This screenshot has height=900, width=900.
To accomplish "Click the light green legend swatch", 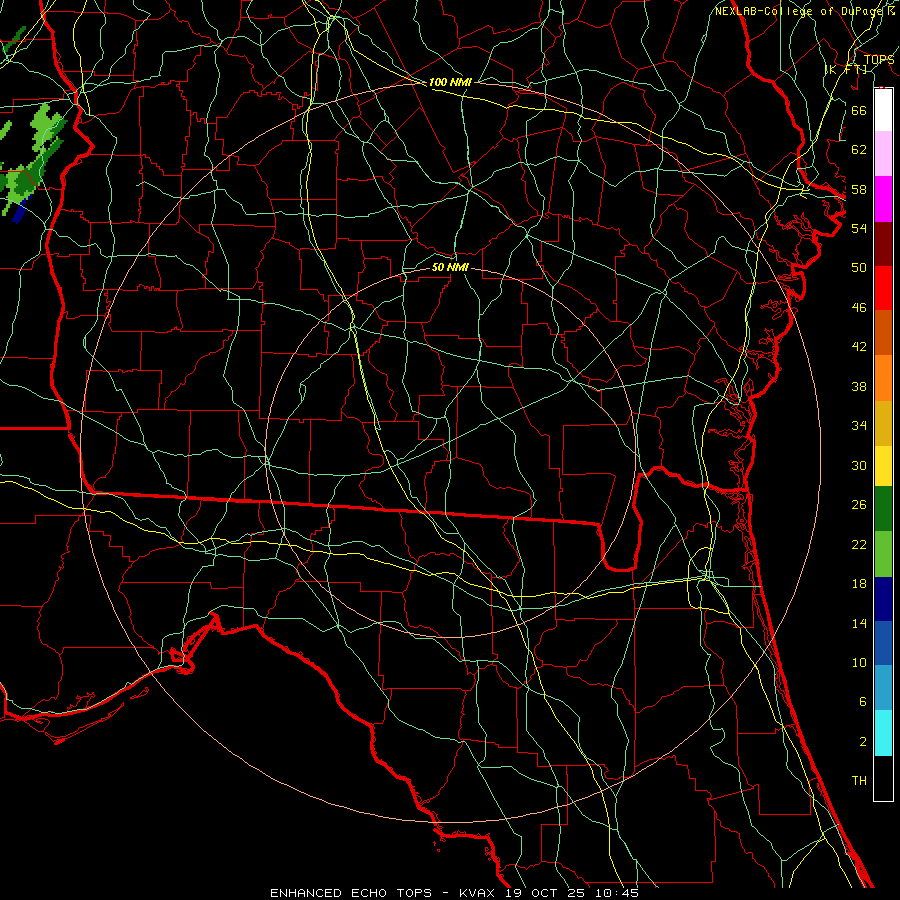I will 883,554.
